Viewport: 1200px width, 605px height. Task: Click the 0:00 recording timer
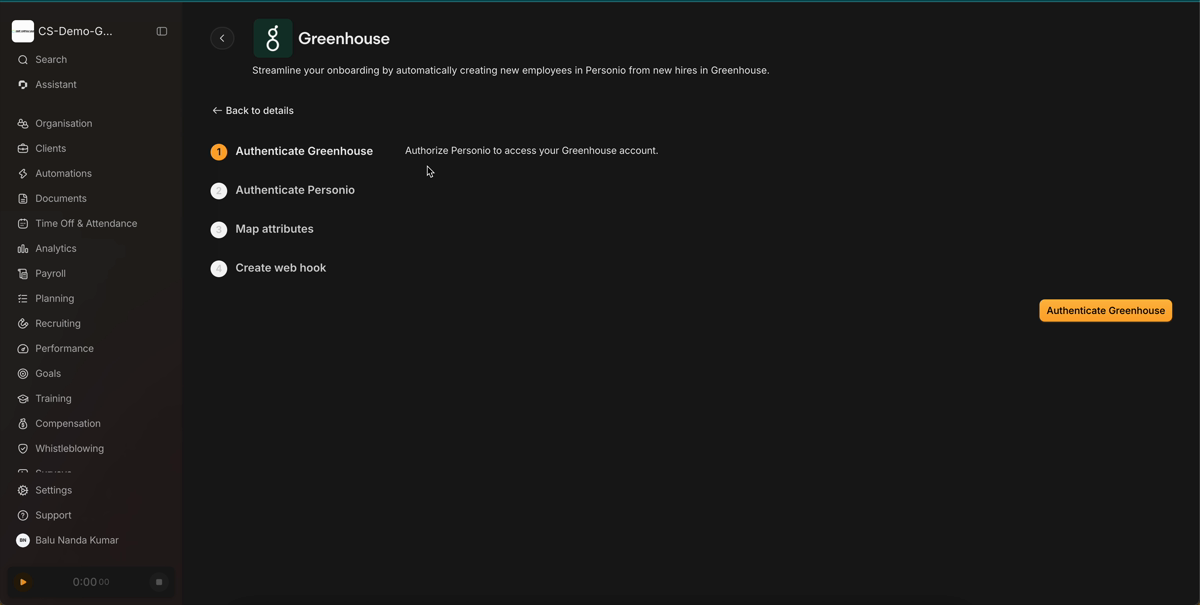[91, 582]
